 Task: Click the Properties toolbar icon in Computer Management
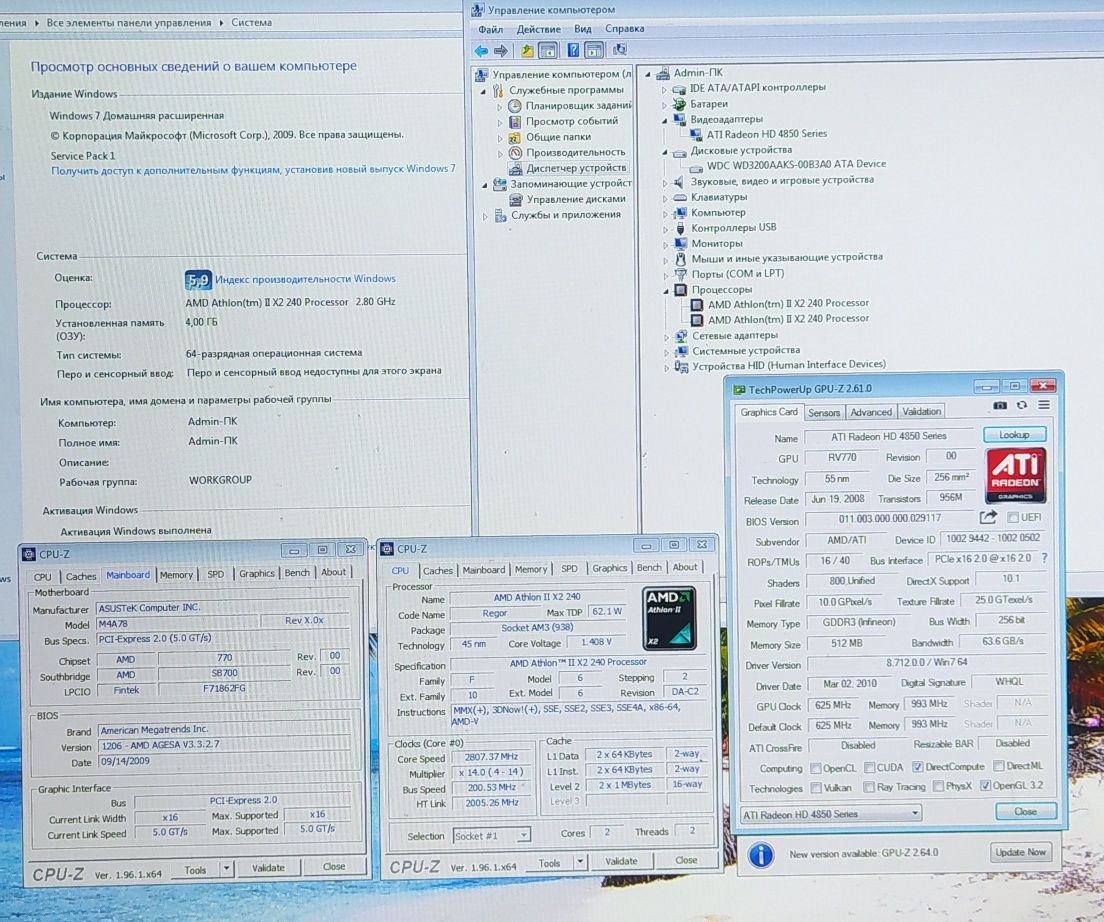(x=594, y=50)
